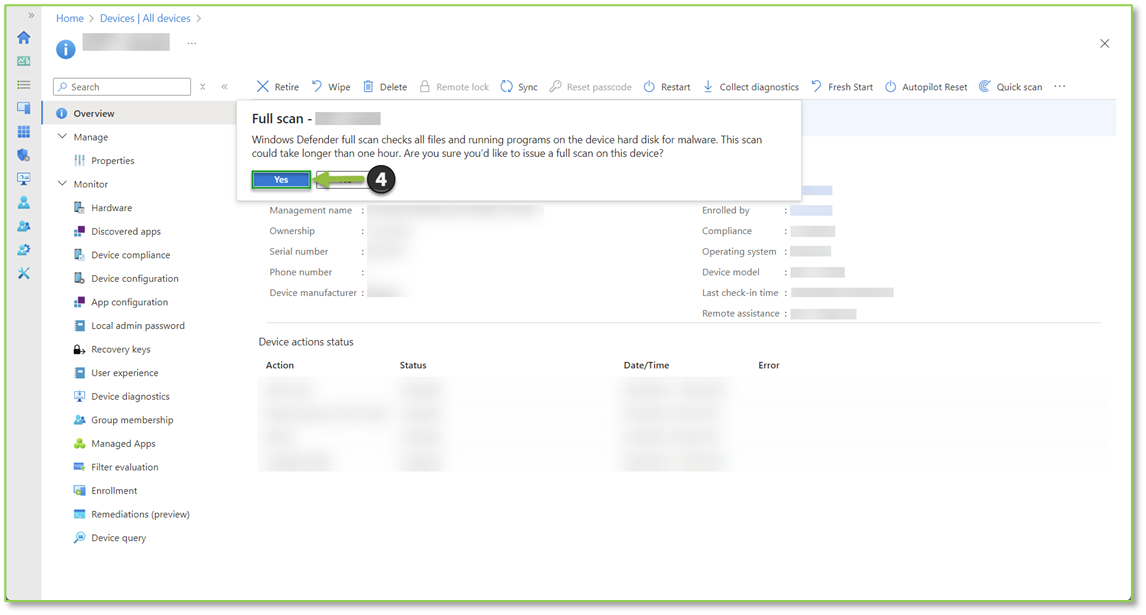Open the Overview menu item
This screenshot has width=1146, height=615.
click(94, 114)
